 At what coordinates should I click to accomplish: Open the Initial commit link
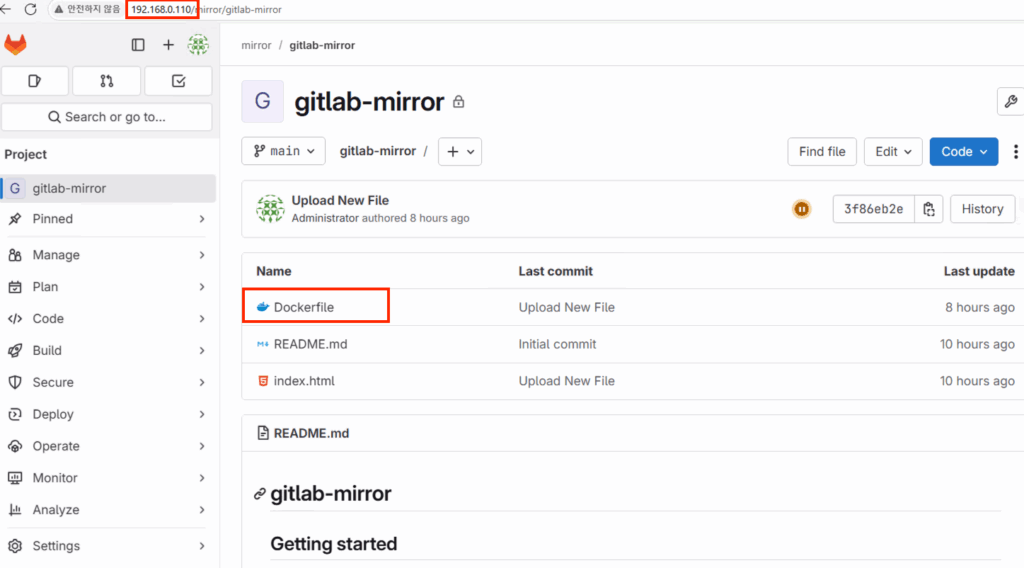pos(557,344)
